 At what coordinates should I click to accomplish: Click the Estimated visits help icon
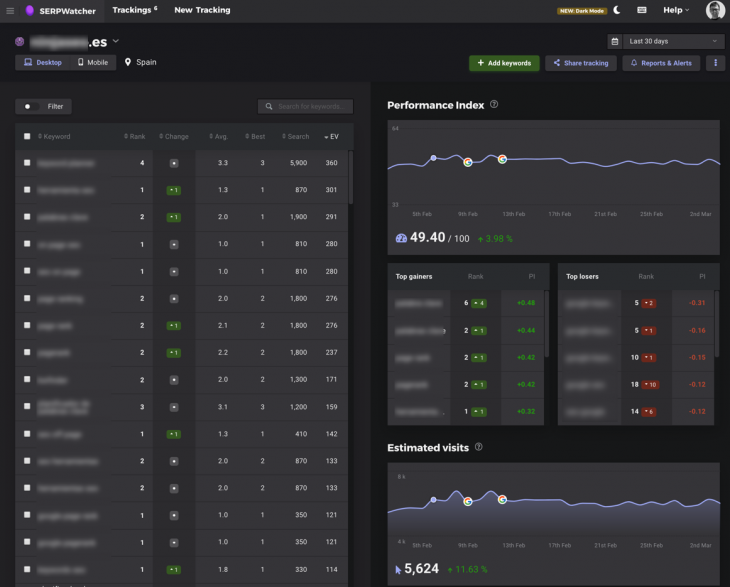(479, 447)
